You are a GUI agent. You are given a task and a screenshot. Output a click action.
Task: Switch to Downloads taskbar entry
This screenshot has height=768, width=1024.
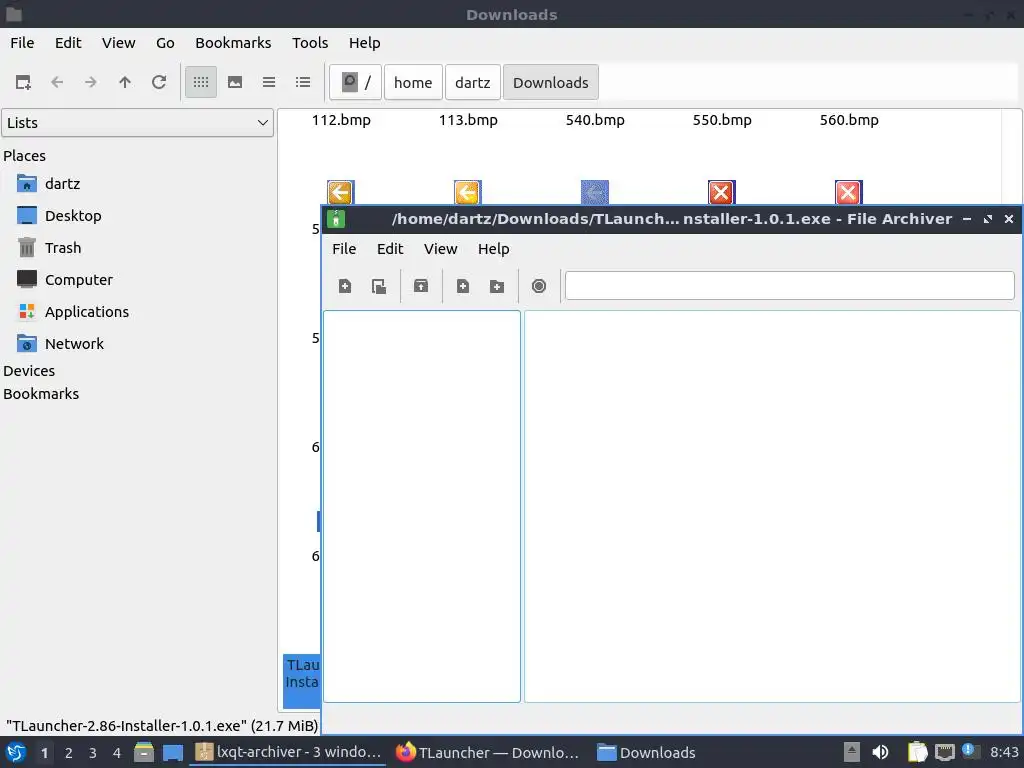tap(647, 753)
